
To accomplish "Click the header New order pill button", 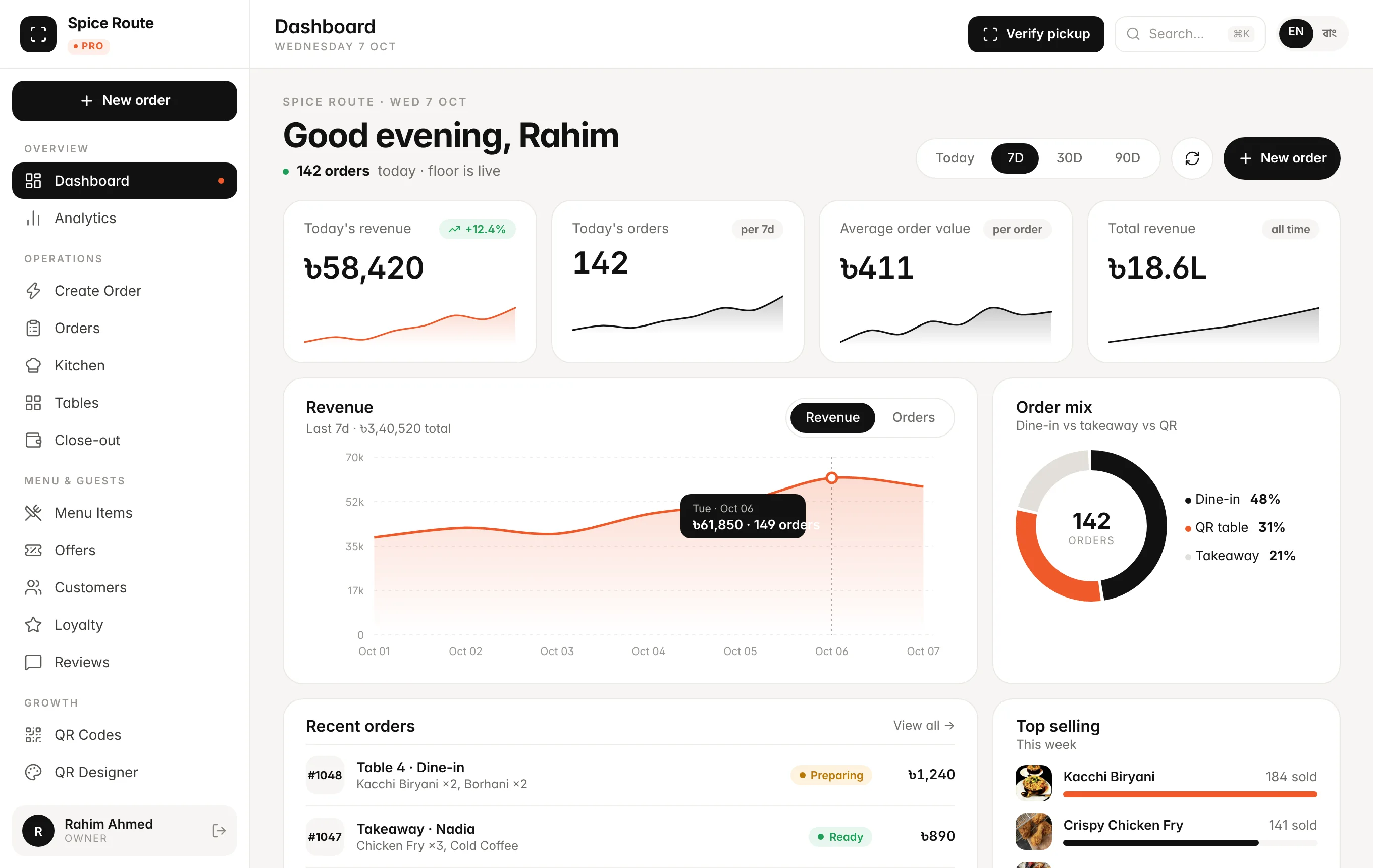I will point(1281,158).
